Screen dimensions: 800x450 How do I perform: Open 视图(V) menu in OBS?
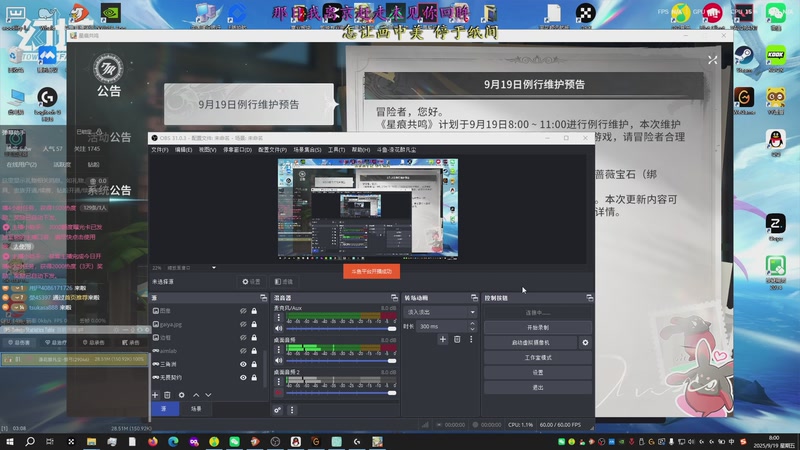(207, 150)
